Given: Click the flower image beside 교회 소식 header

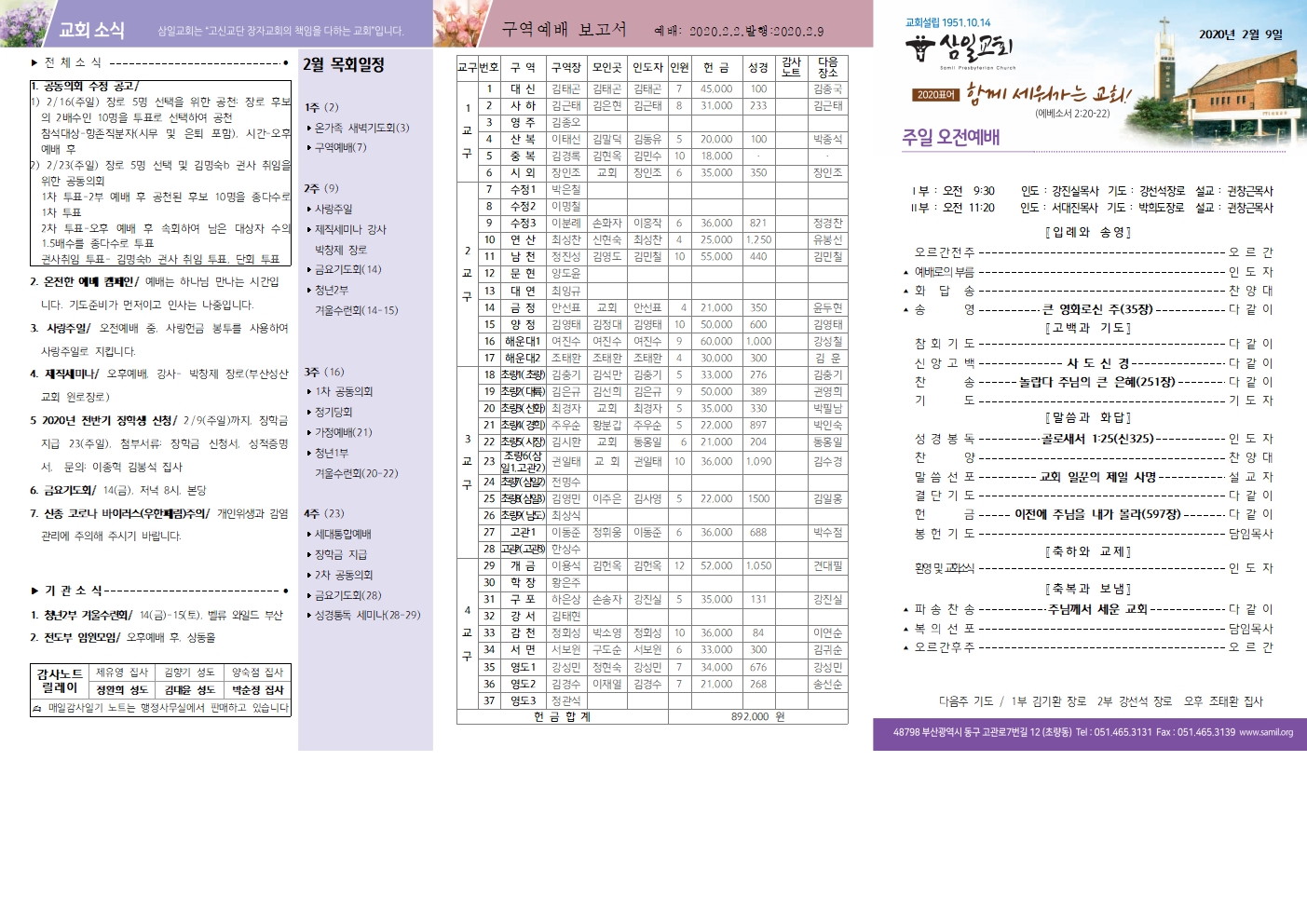Looking at the screenshot, I should pyautogui.click(x=23, y=22).
